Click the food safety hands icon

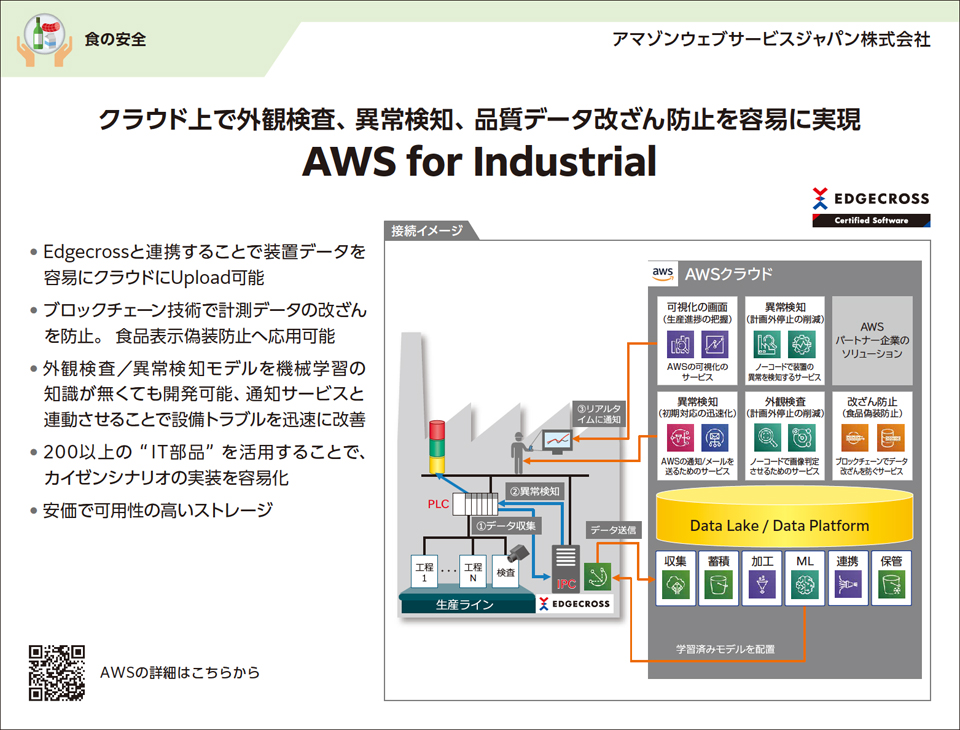(x=45, y=40)
